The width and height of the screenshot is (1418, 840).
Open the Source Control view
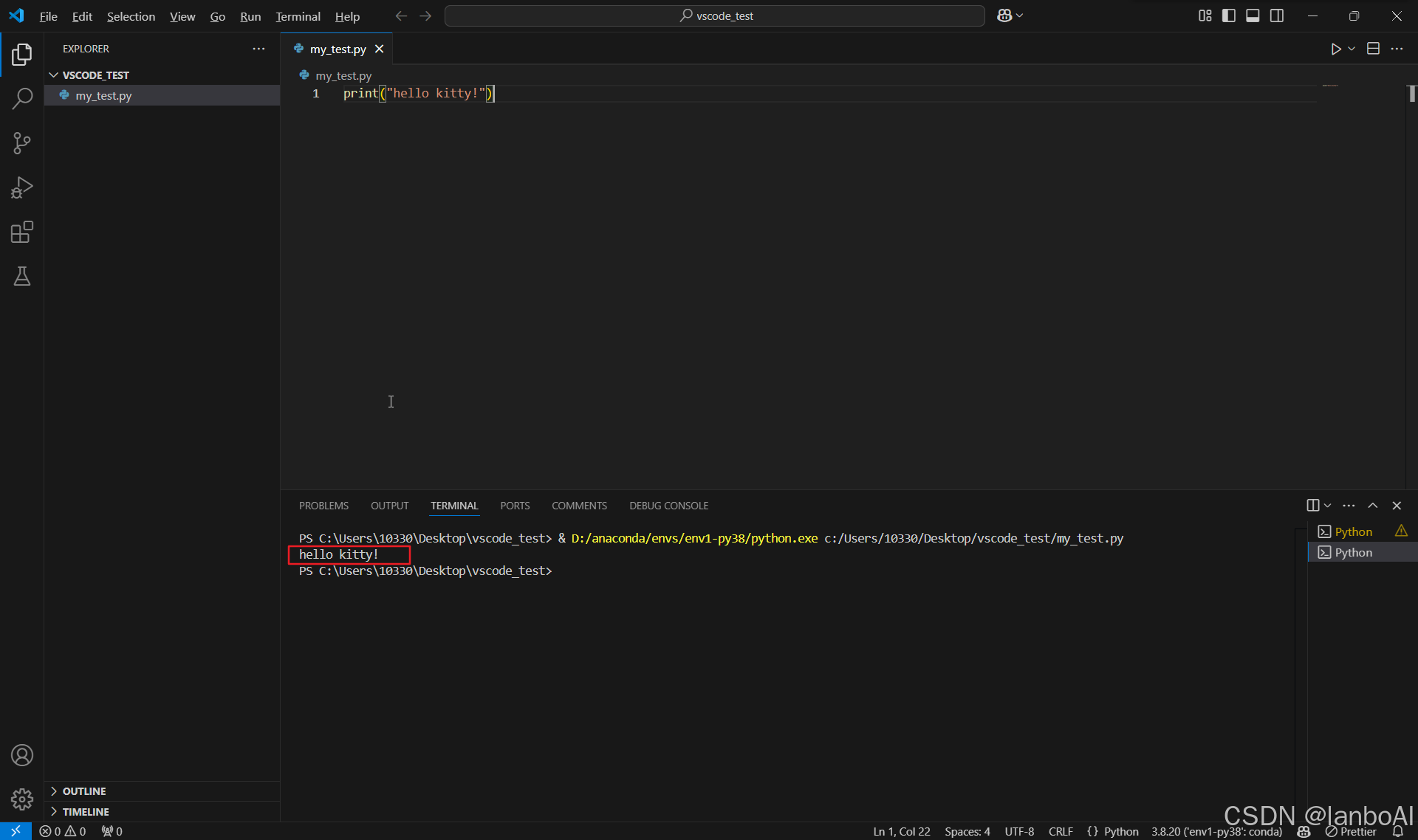coord(22,143)
